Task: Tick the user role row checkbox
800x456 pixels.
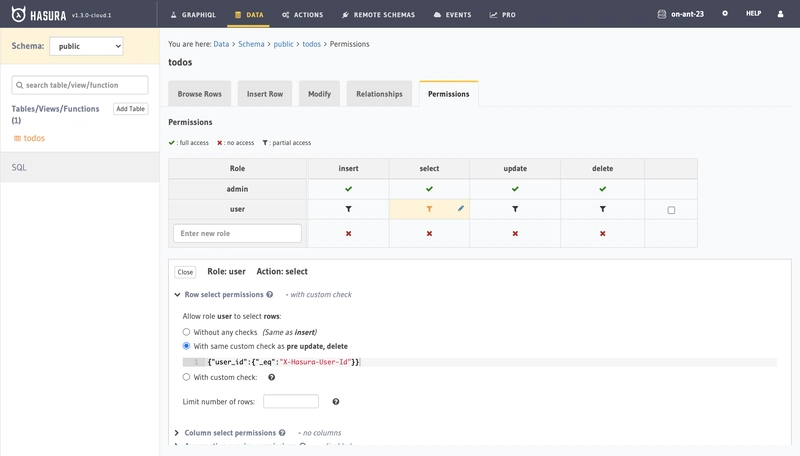Action: (671, 210)
